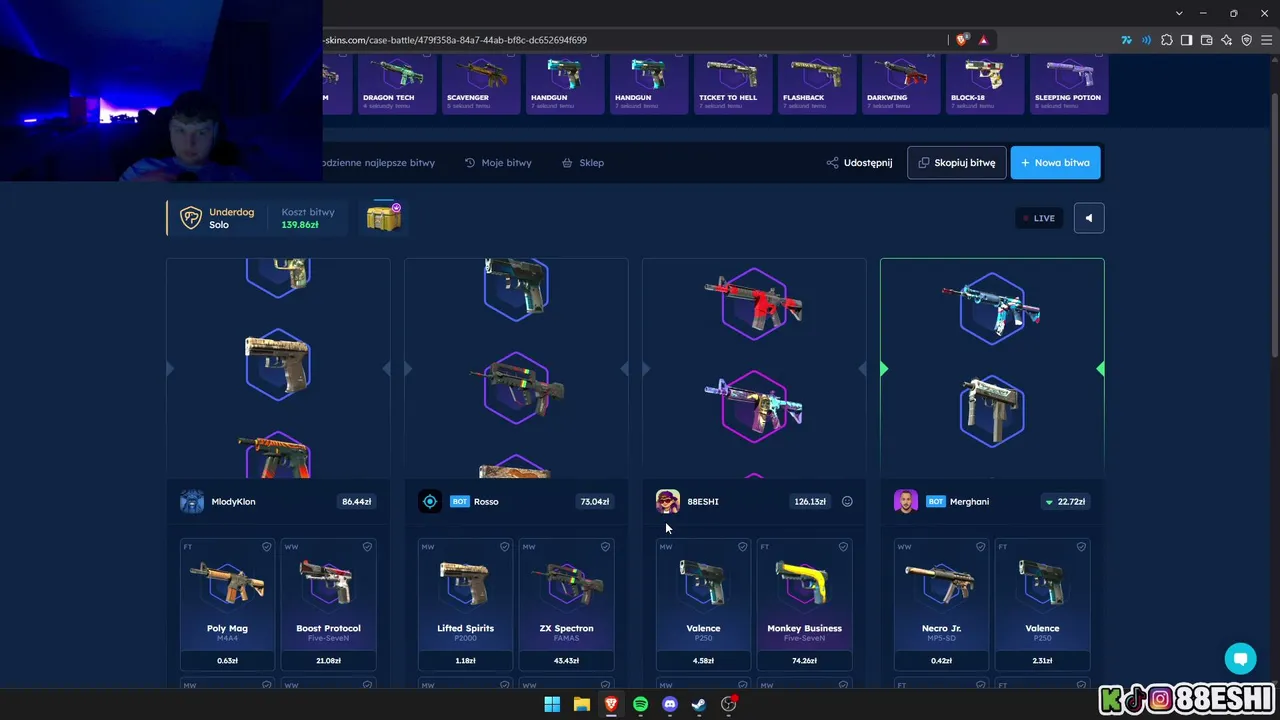Select the Necro Jr. MP5-SD card
The width and height of the screenshot is (1280, 720).
(941, 604)
